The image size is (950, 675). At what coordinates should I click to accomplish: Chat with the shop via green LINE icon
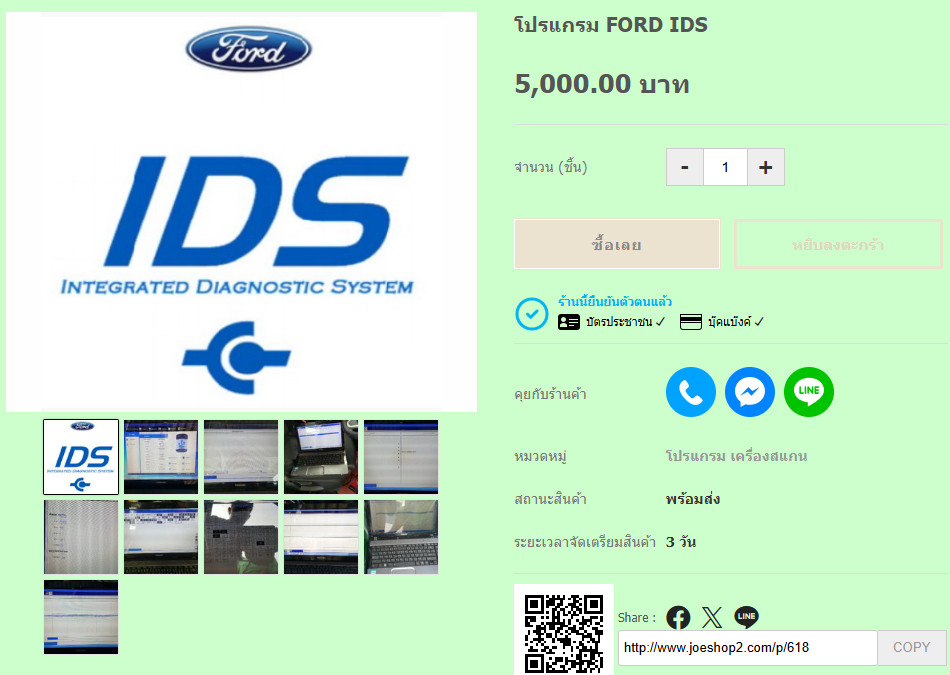(809, 393)
